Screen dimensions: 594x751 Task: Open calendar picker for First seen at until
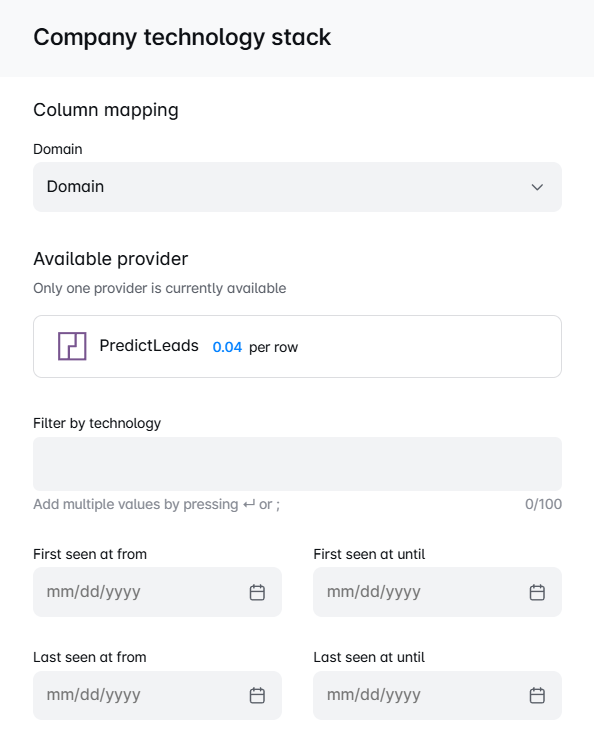click(537, 592)
